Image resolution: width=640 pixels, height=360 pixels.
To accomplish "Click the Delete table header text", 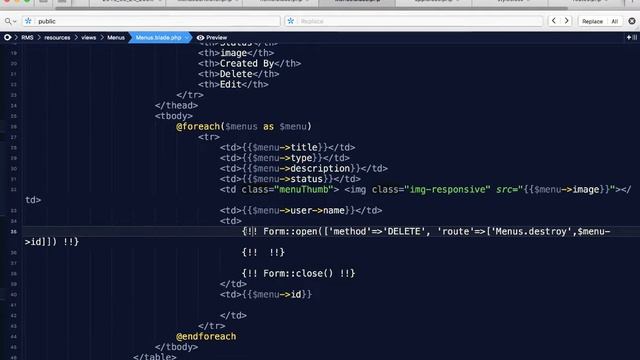I will click(x=236, y=74).
